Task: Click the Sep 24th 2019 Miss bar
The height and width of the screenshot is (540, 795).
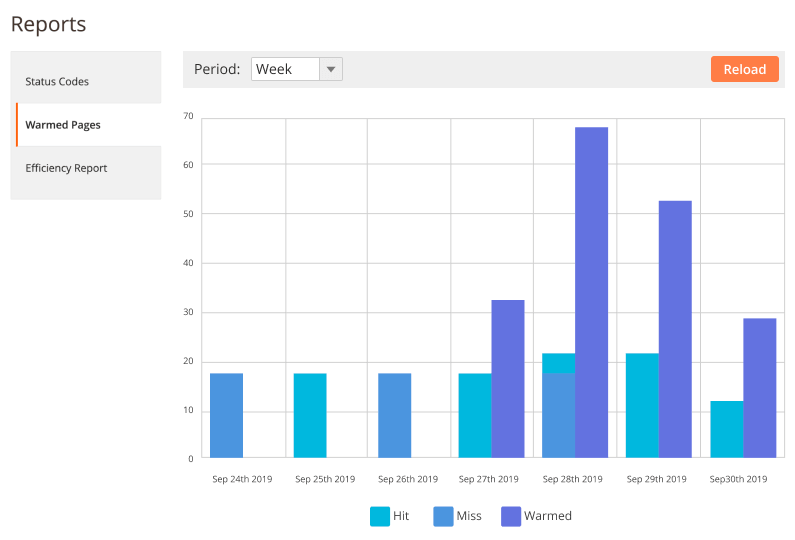Action: (226, 416)
